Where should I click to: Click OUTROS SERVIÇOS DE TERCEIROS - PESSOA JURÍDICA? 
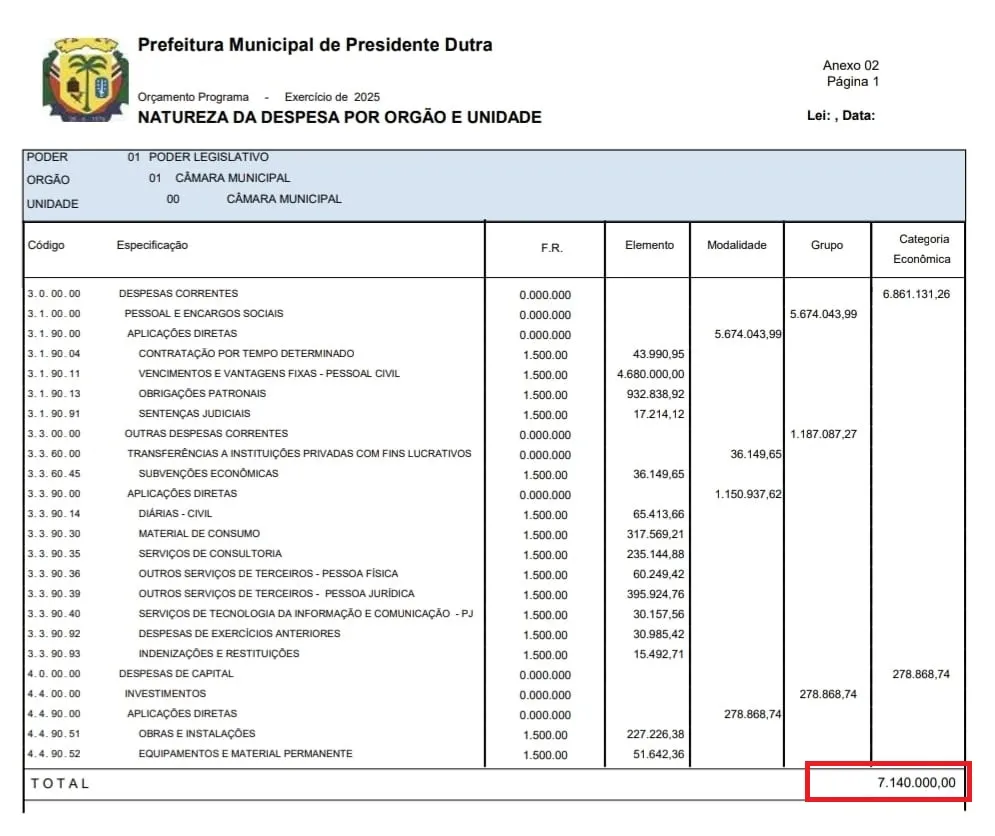pyautogui.click(x=276, y=594)
